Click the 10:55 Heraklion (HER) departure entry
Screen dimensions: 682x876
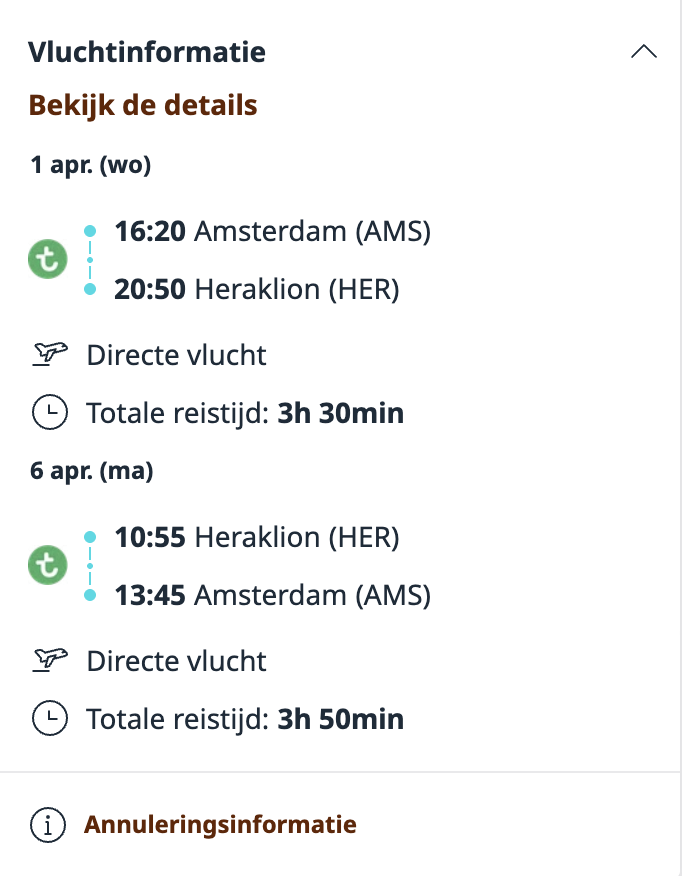coord(256,537)
